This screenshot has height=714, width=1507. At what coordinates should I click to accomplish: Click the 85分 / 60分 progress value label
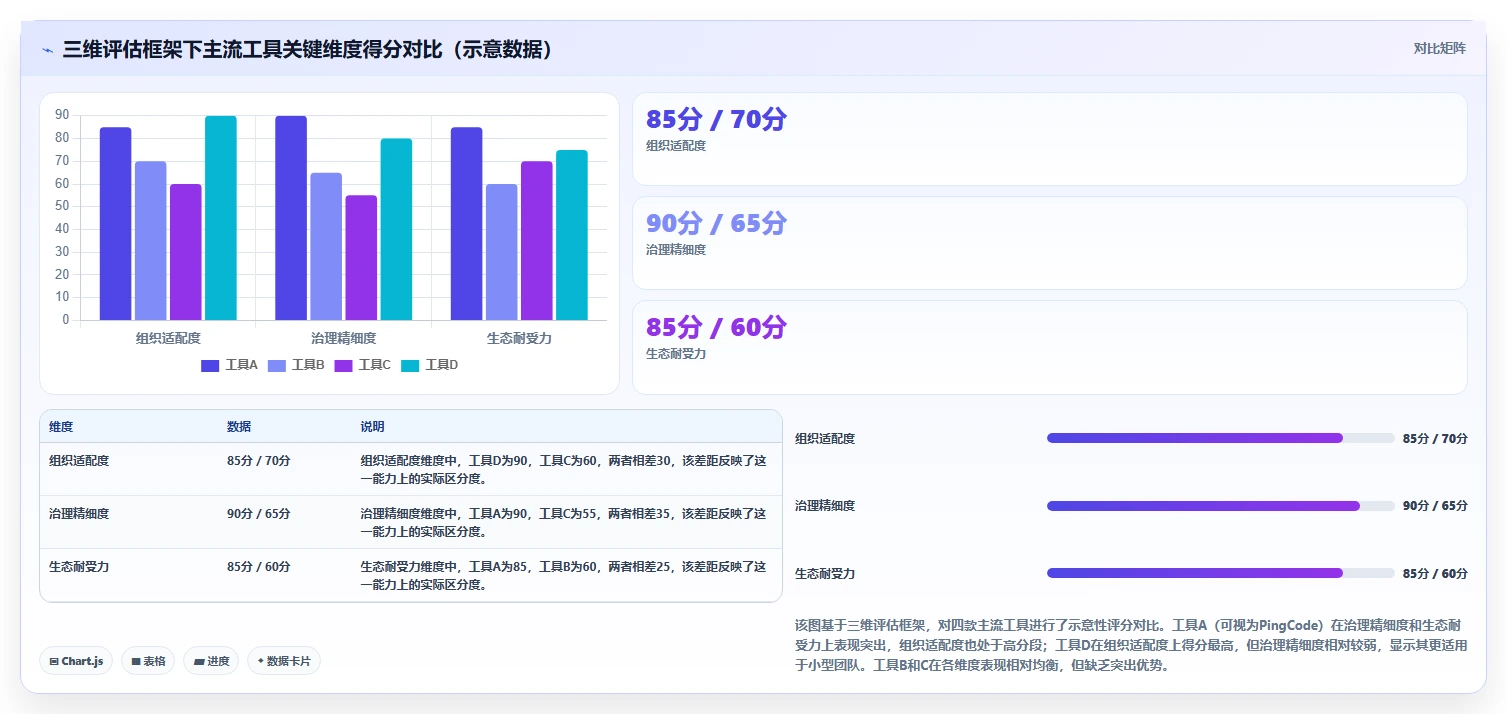click(1435, 574)
